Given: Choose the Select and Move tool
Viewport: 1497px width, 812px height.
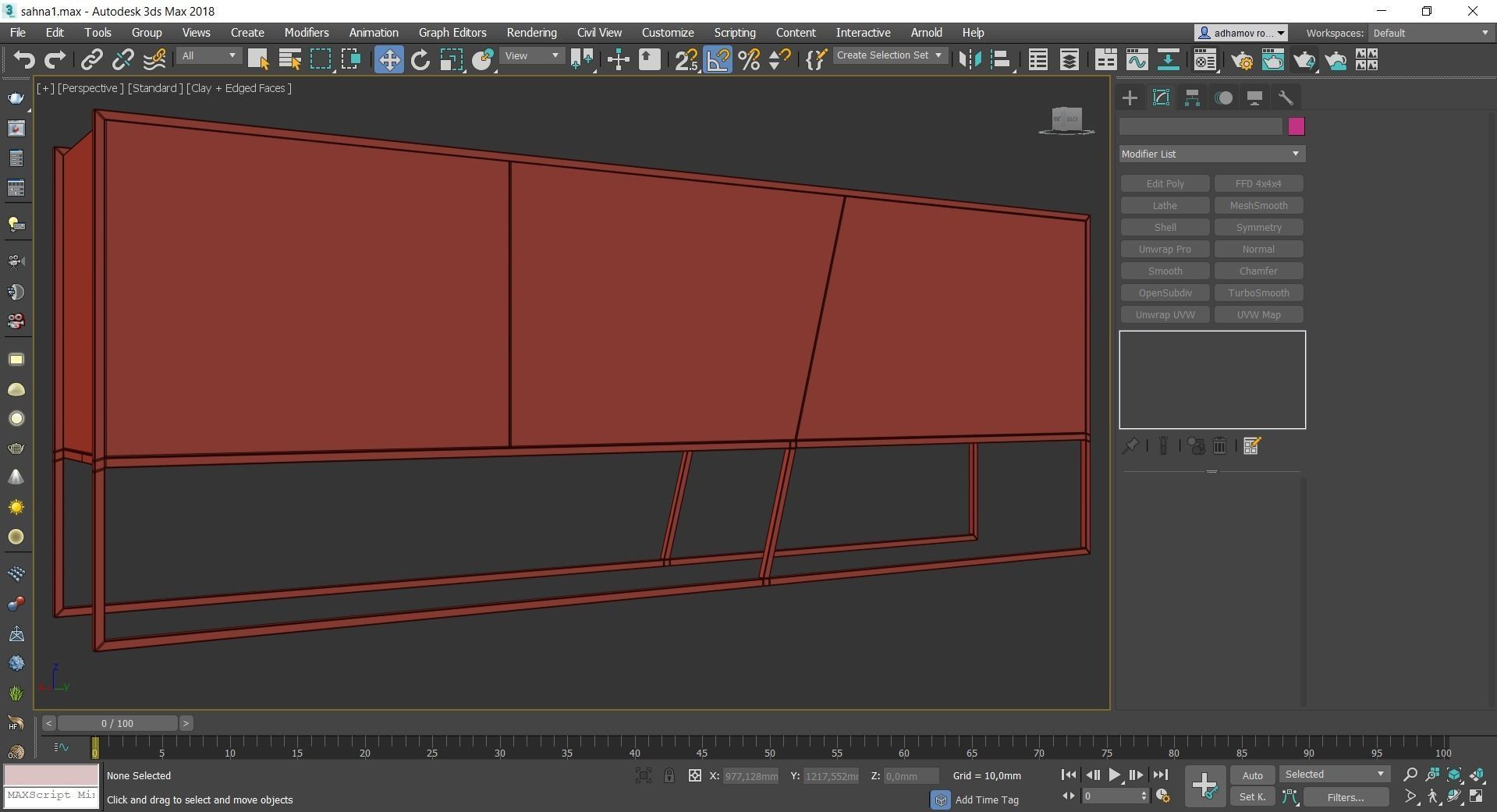Looking at the screenshot, I should (388, 60).
